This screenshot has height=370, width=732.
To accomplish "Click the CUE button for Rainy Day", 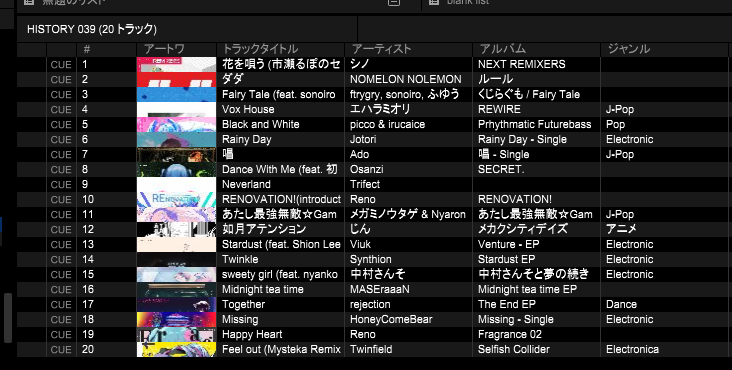I will [61, 140].
